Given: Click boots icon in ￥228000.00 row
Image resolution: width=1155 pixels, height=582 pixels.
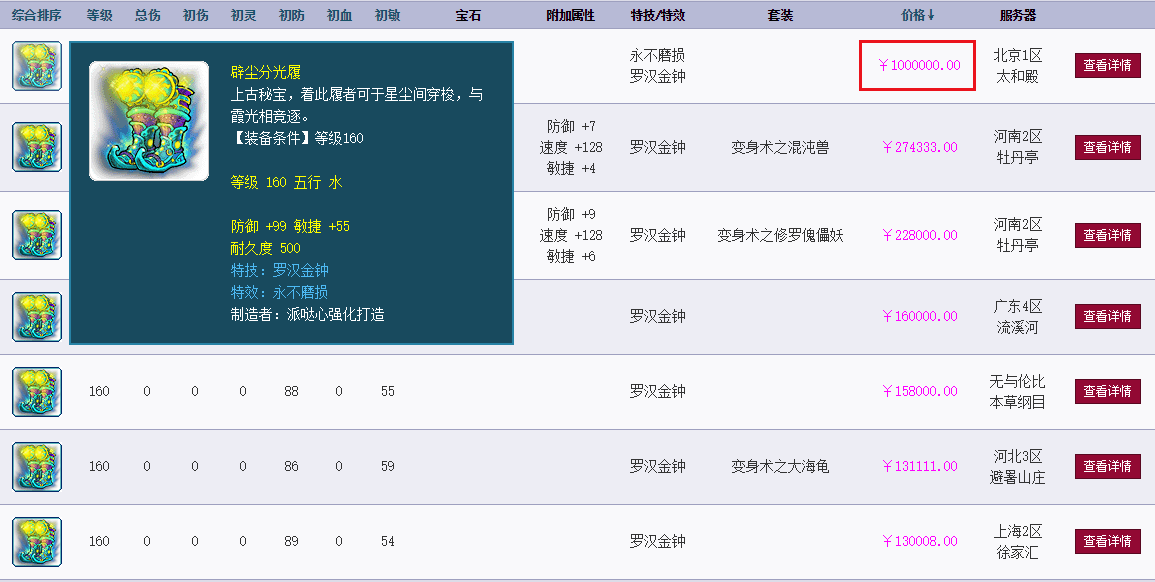Looking at the screenshot, I should tap(37, 235).
